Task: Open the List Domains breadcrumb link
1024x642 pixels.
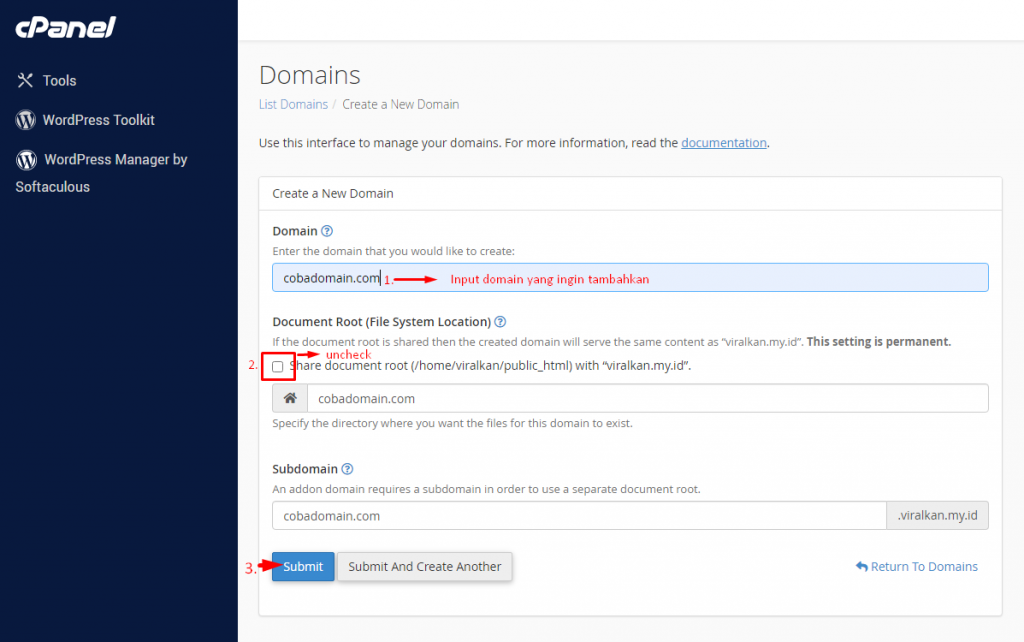Action: coord(293,104)
